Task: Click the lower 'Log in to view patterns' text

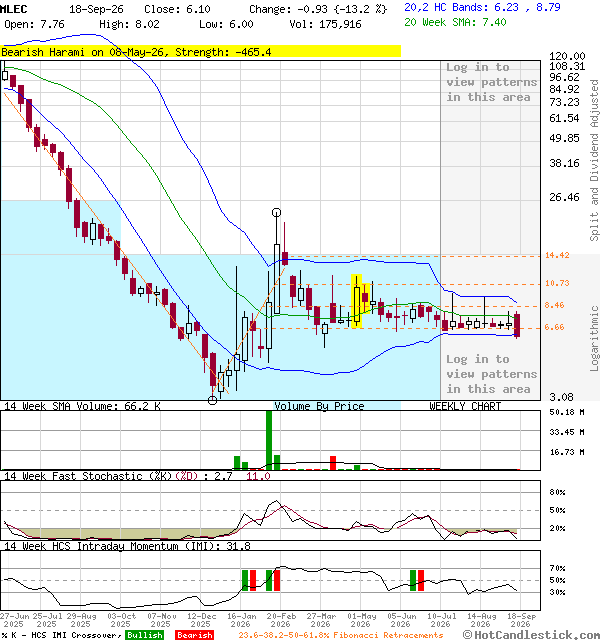Action: [491, 374]
